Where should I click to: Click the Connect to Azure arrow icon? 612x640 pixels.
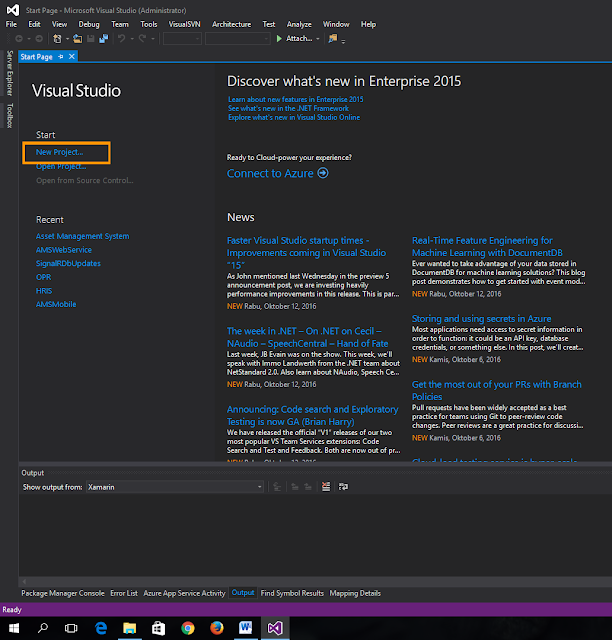tap(323, 173)
